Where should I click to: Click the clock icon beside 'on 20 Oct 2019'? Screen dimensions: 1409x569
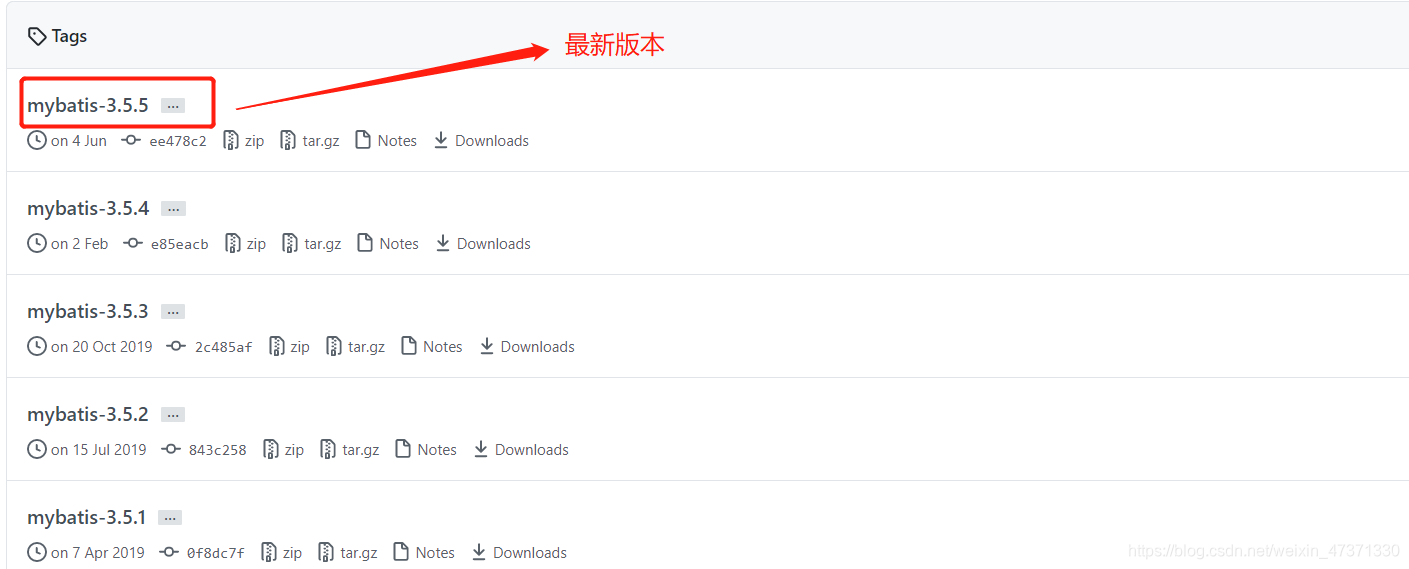37,347
